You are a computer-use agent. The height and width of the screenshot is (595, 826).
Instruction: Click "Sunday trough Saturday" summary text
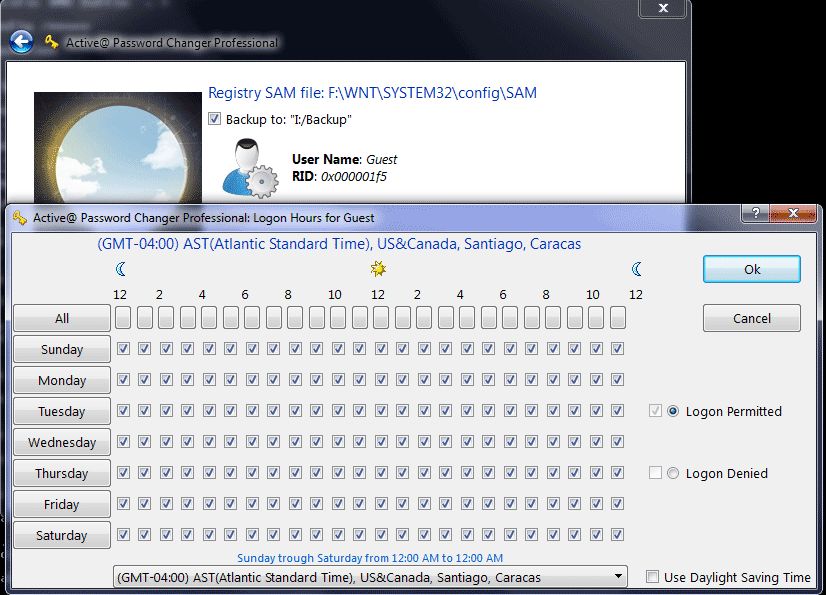pos(370,558)
